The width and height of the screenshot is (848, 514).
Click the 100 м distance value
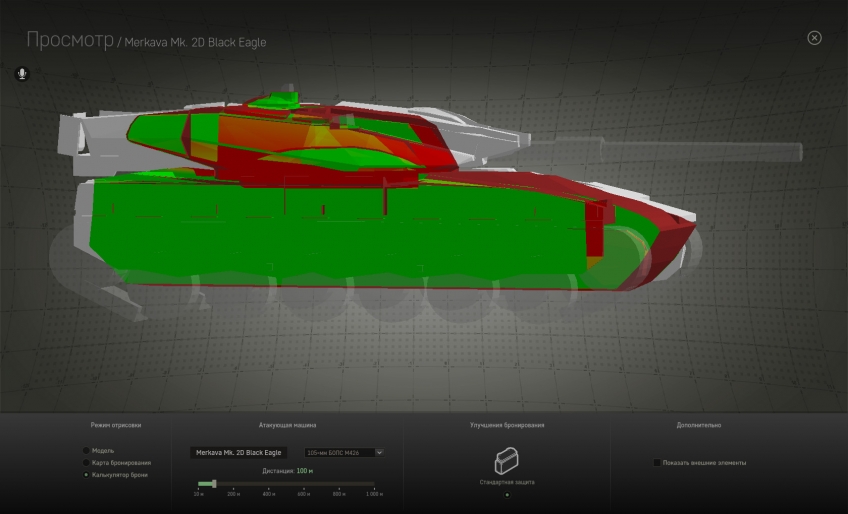[x=304, y=471]
